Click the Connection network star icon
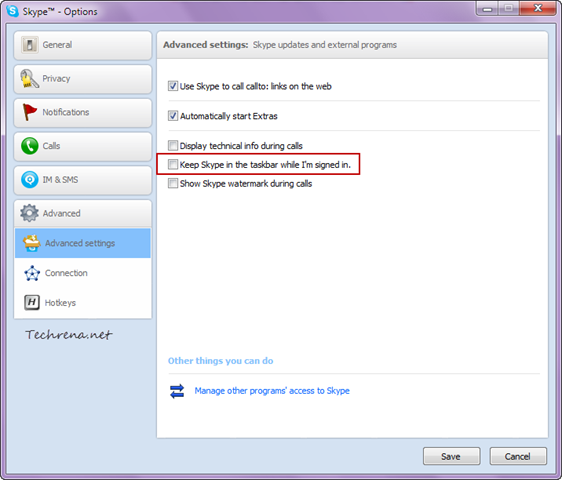Viewport: 562px width, 480px height. 32,273
